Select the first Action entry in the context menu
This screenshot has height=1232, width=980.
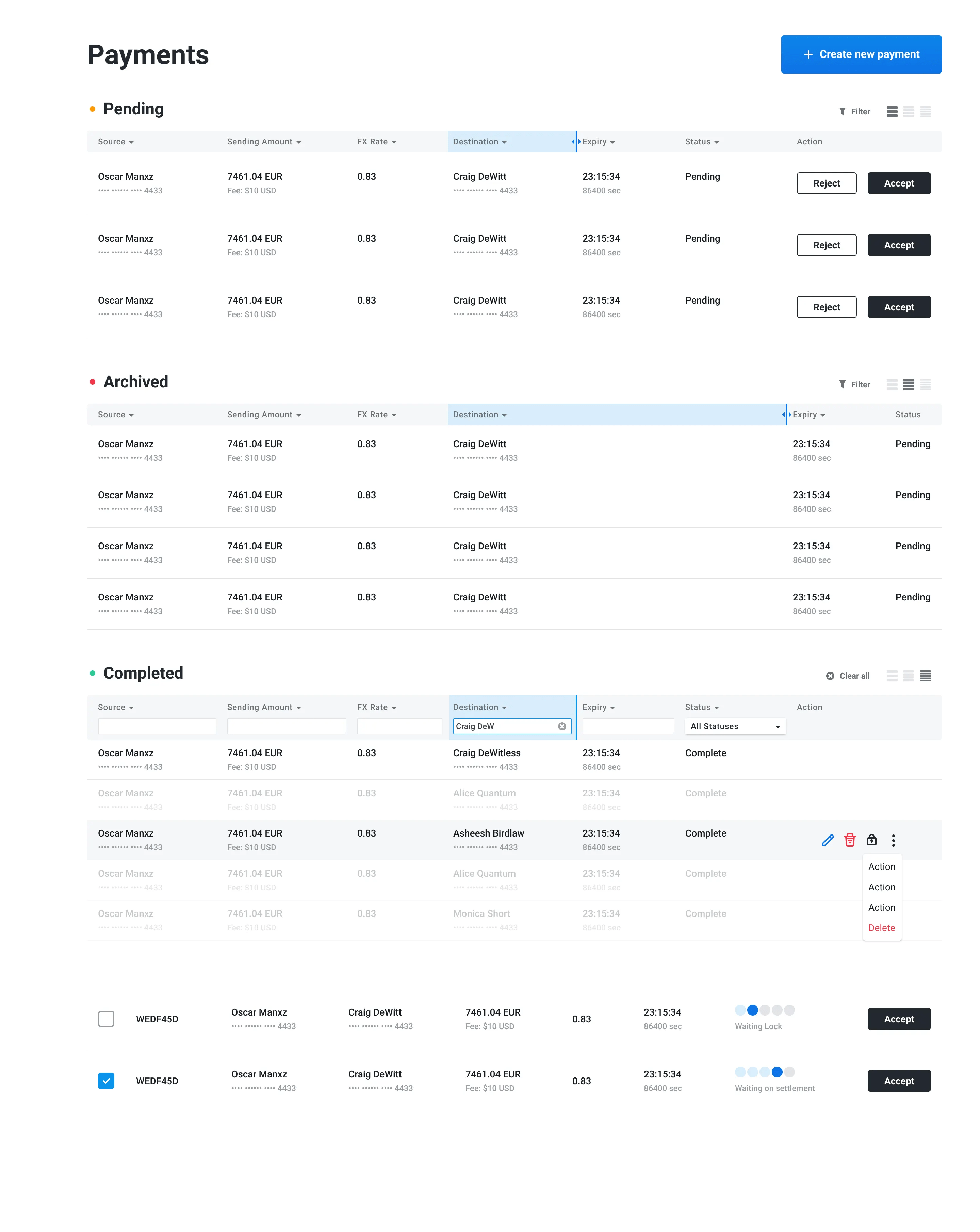882,866
